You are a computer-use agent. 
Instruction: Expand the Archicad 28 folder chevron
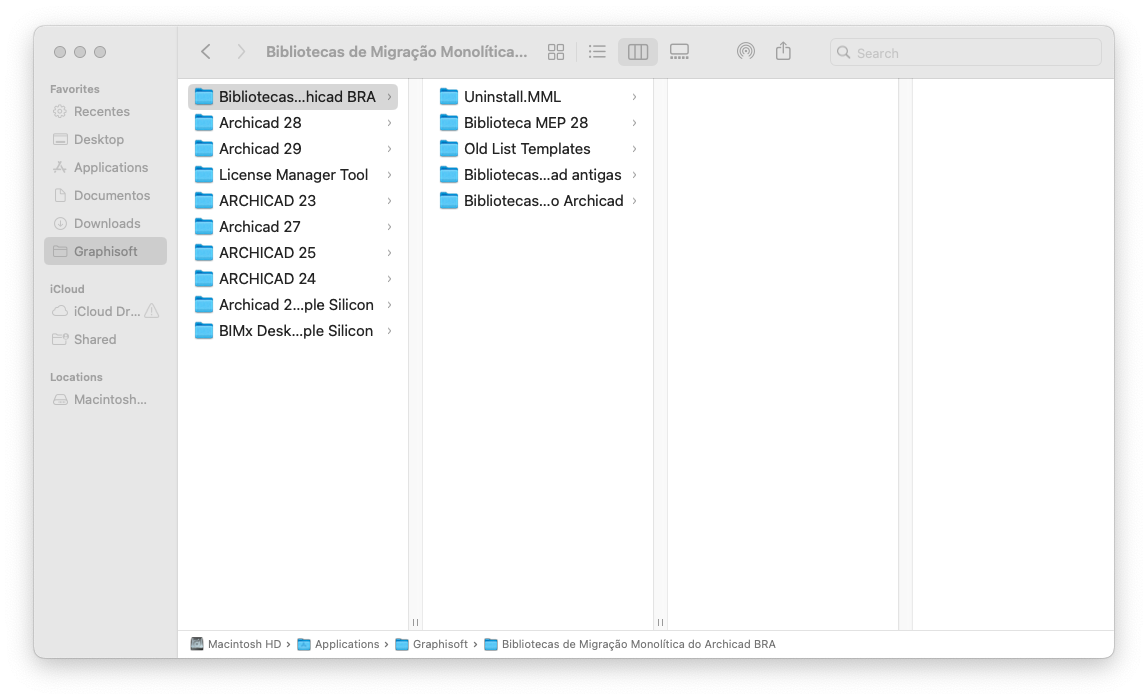[390, 123]
